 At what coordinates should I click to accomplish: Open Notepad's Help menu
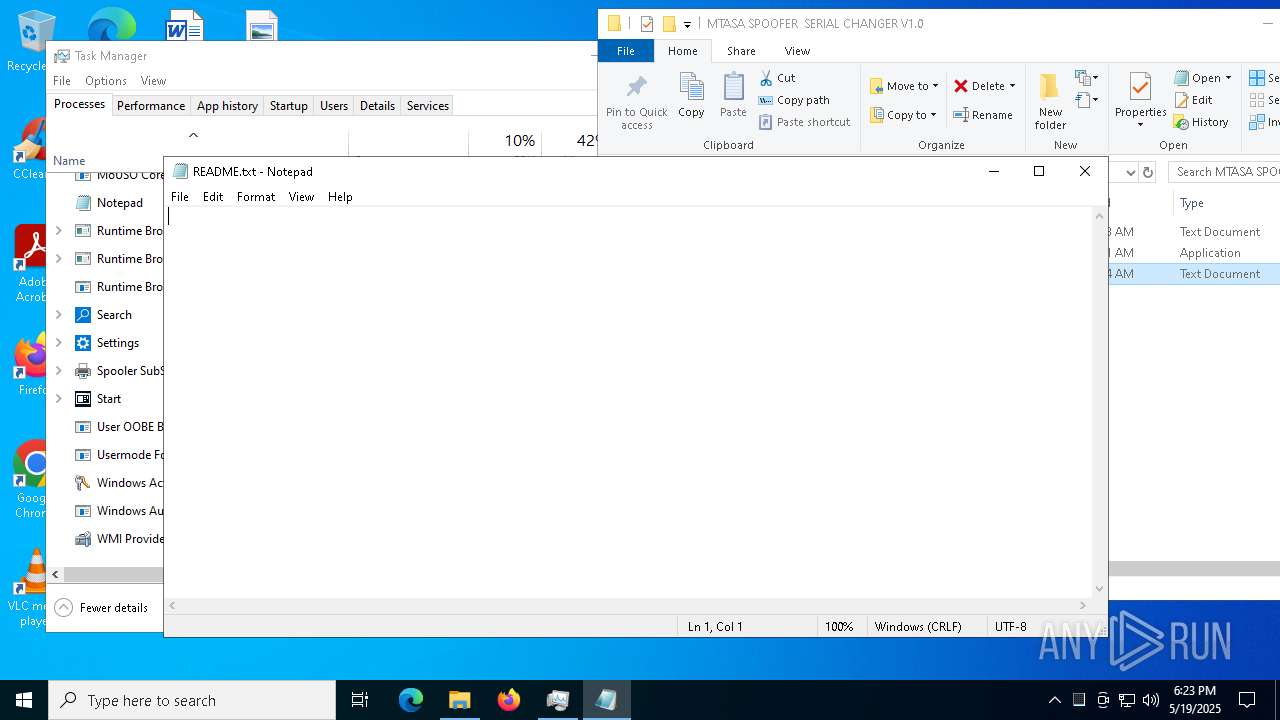(x=340, y=197)
